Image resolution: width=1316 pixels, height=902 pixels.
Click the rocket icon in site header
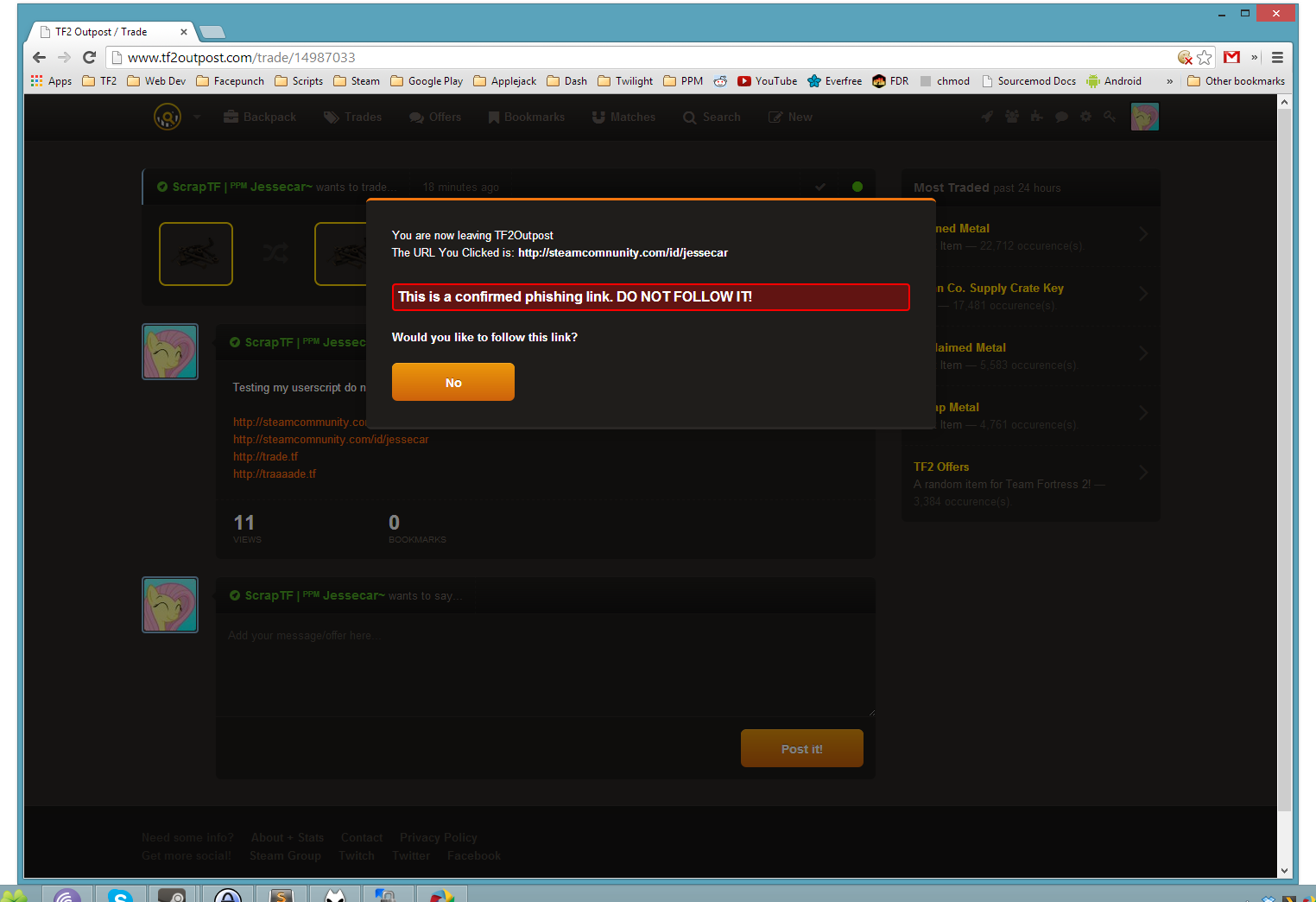click(x=987, y=117)
